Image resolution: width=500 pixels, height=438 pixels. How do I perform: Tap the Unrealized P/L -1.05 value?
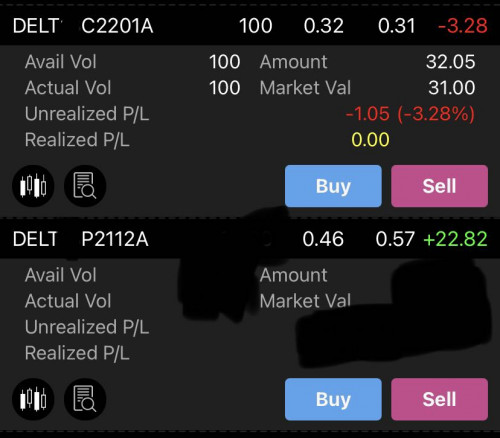coord(368,114)
